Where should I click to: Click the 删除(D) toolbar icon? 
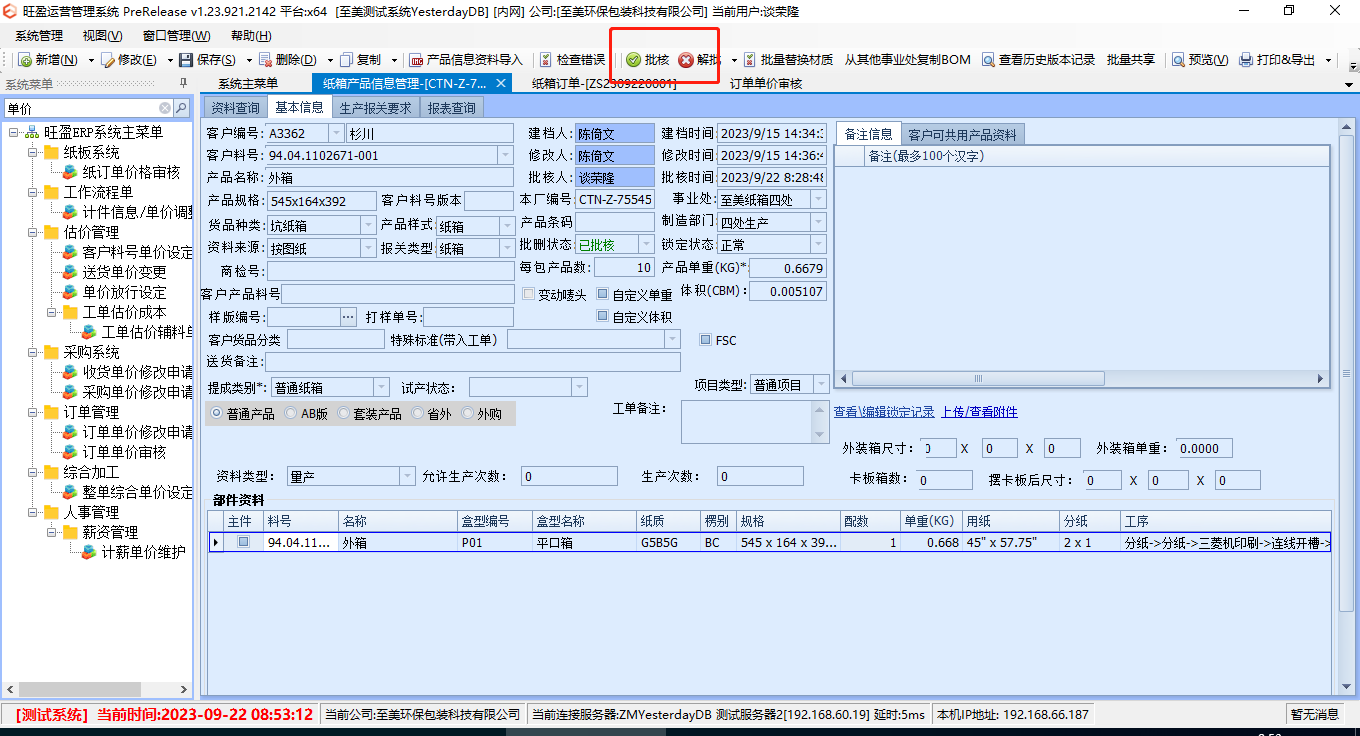(x=265, y=60)
